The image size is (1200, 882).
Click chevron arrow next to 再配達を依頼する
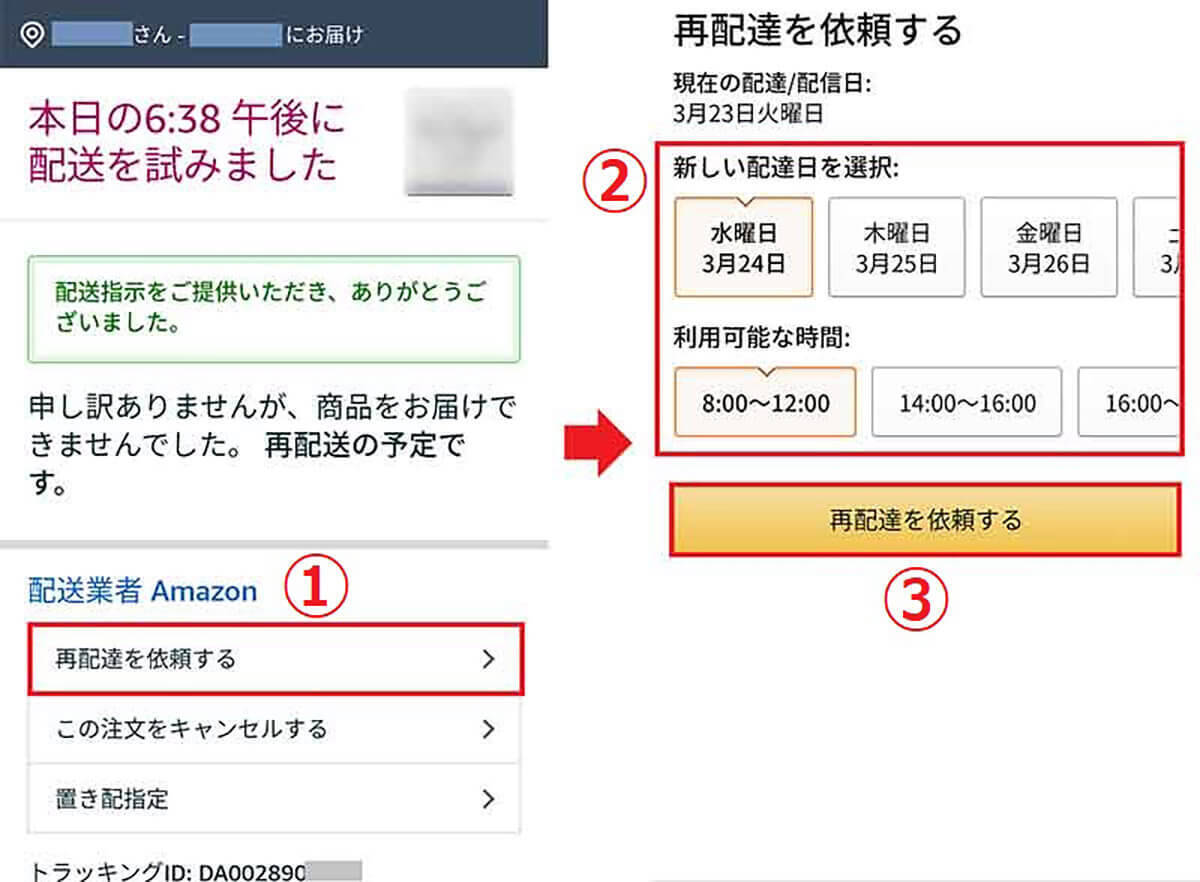(x=488, y=659)
